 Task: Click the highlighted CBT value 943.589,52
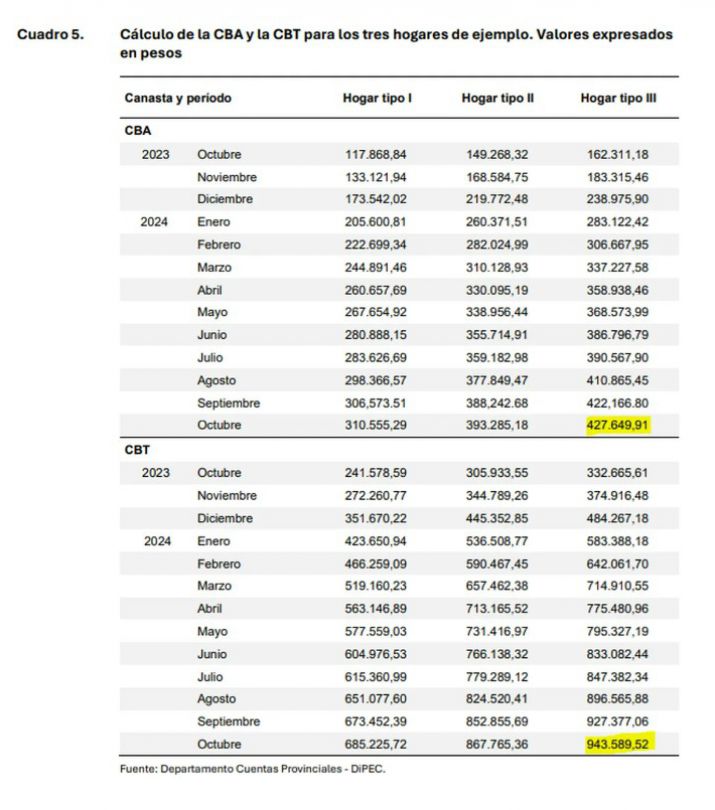[617, 744]
